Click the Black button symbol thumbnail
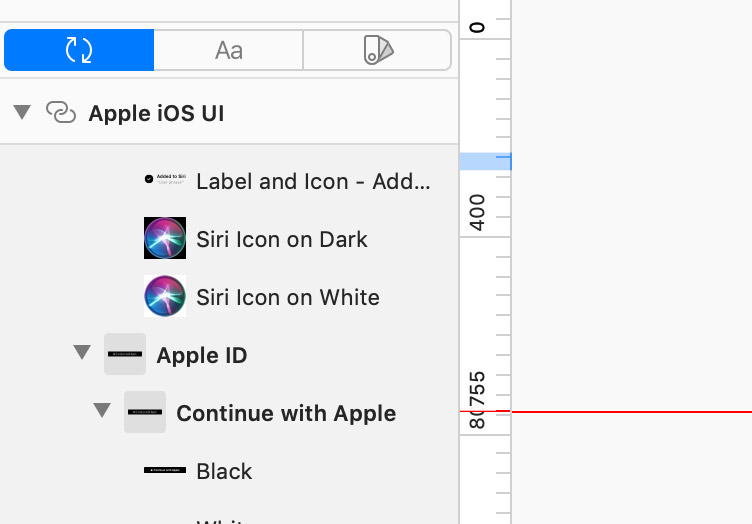Viewport: 752px width, 524px height. pyautogui.click(x=165, y=470)
